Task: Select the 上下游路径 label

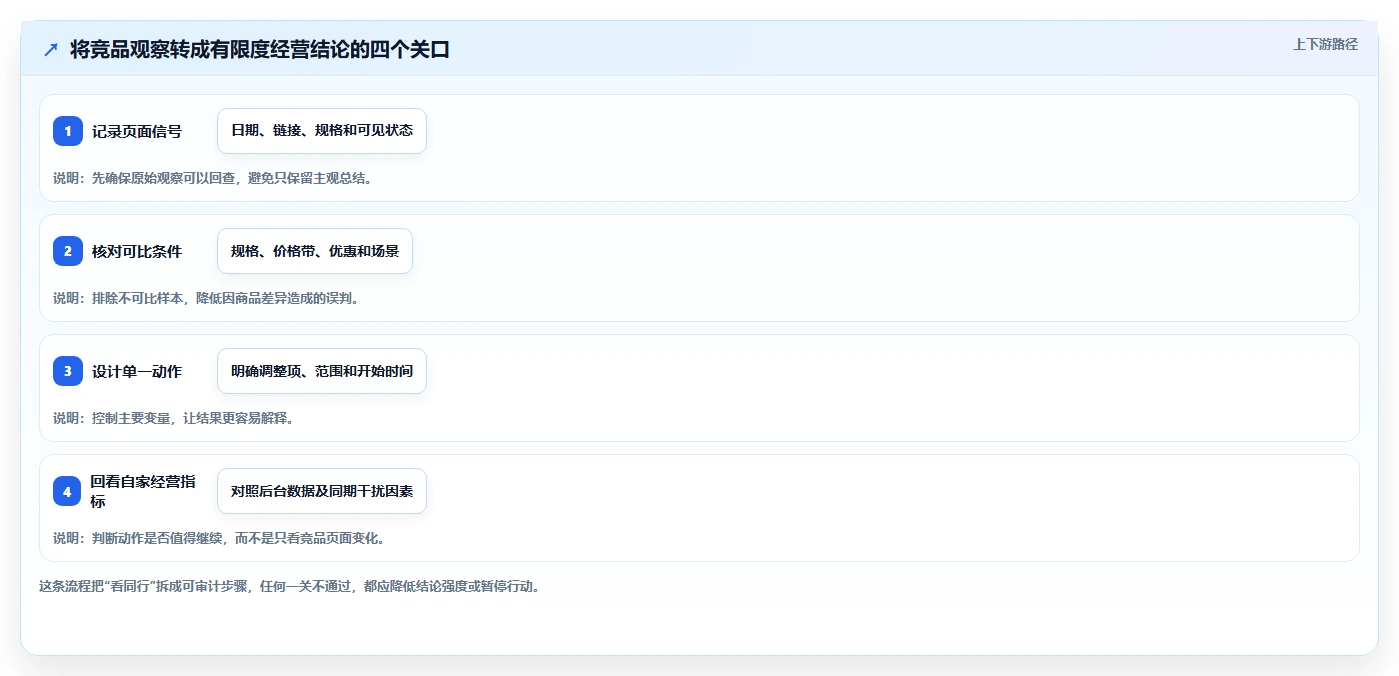Action: pyautogui.click(x=1325, y=44)
